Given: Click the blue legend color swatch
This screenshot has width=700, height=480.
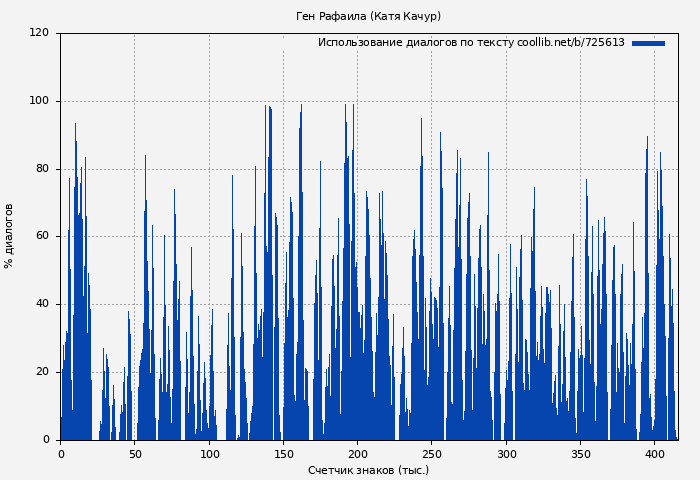Looking at the screenshot, I should point(648,43).
